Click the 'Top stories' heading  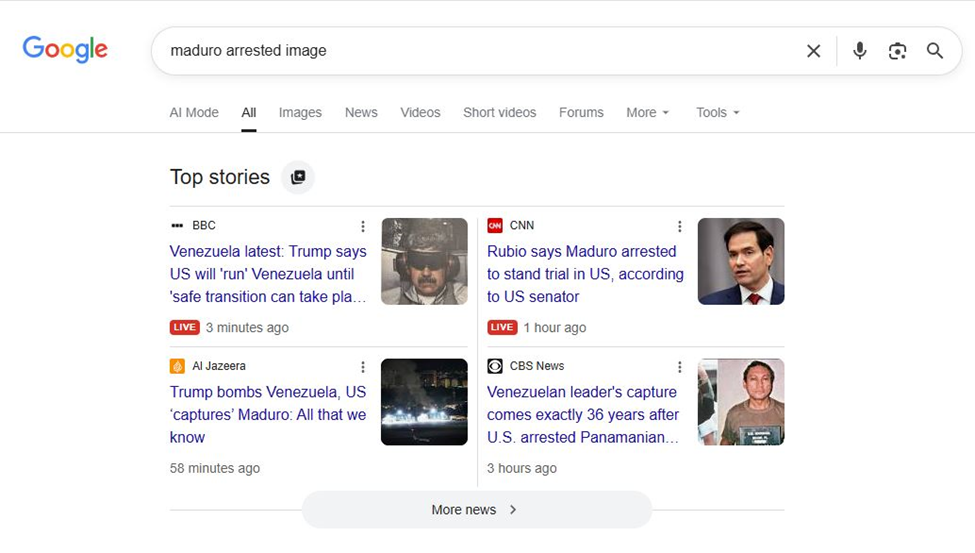click(x=220, y=177)
